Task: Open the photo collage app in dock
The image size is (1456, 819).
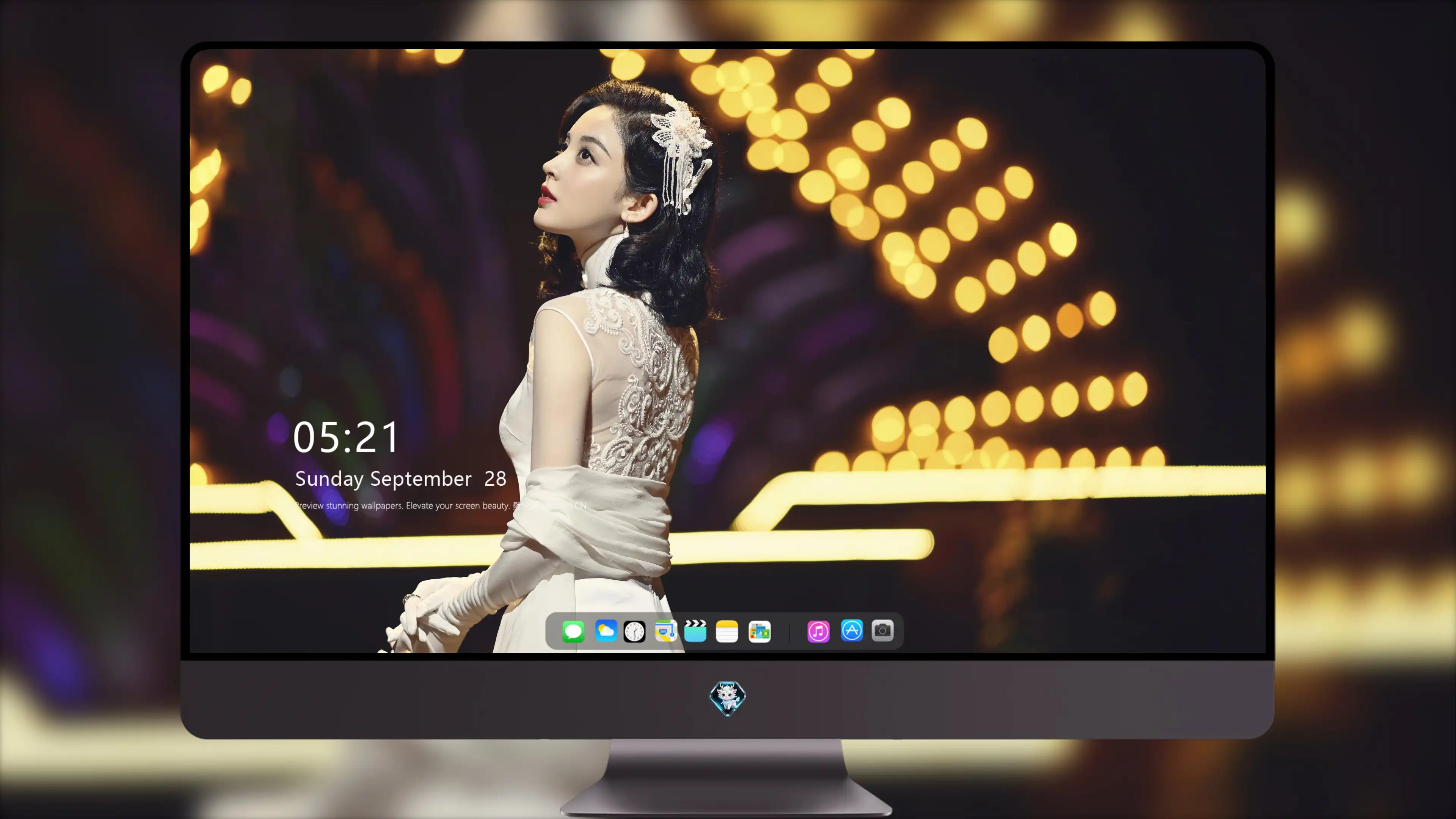Action: pyautogui.click(x=759, y=631)
